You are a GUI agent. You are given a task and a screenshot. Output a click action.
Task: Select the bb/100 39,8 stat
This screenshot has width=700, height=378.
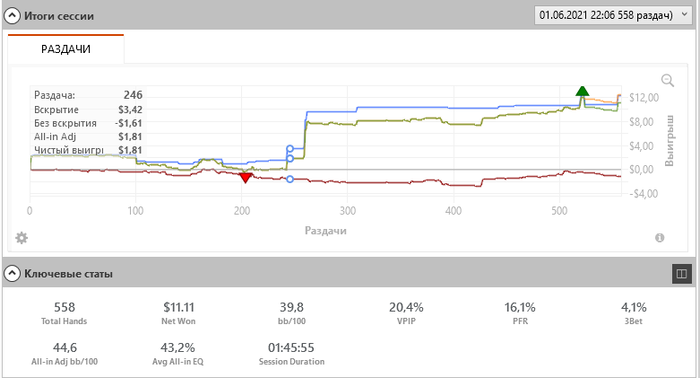tap(292, 313)
